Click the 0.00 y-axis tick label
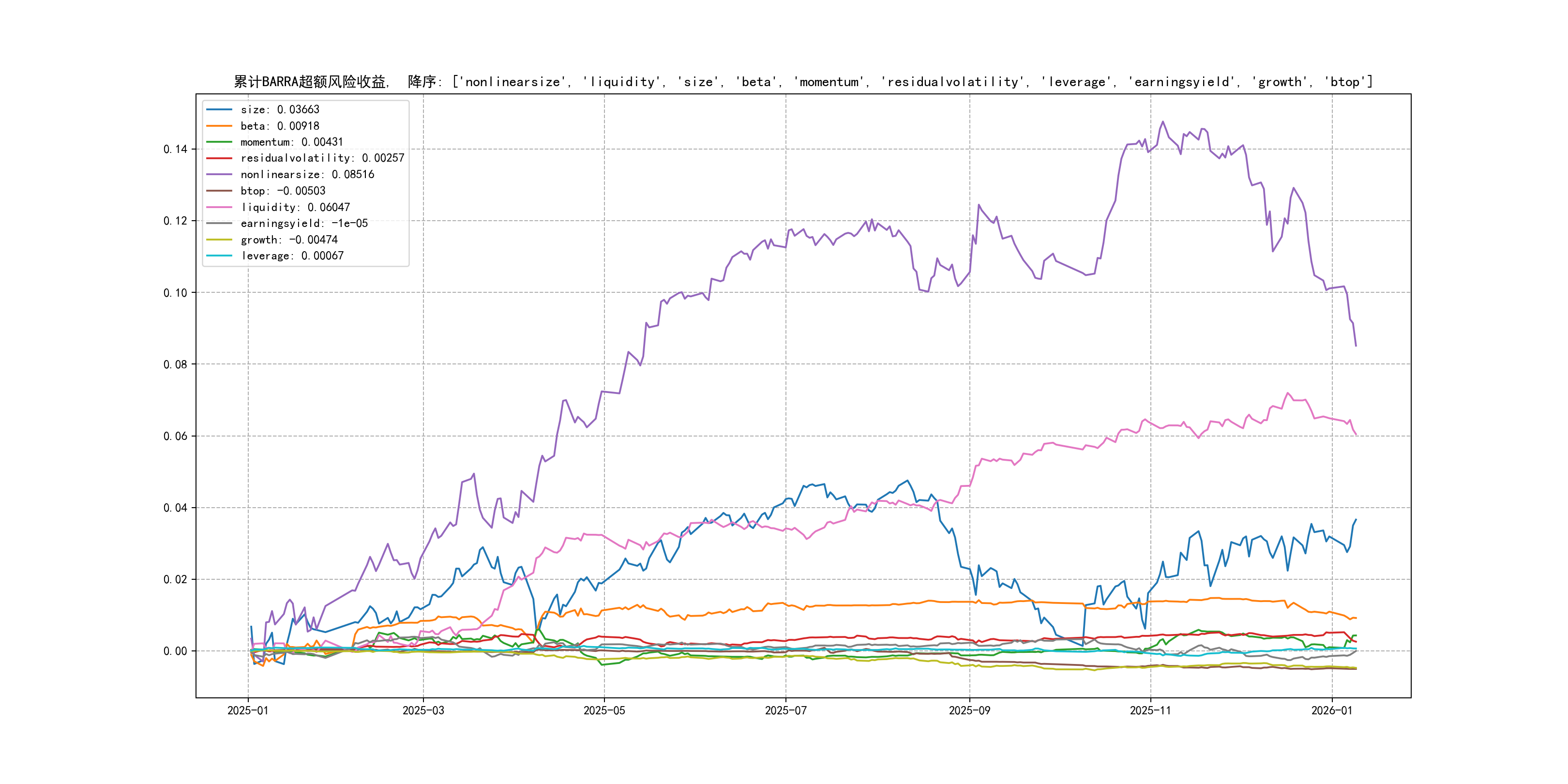Viewport: 1568px width, 784px height. pos(175,651)
